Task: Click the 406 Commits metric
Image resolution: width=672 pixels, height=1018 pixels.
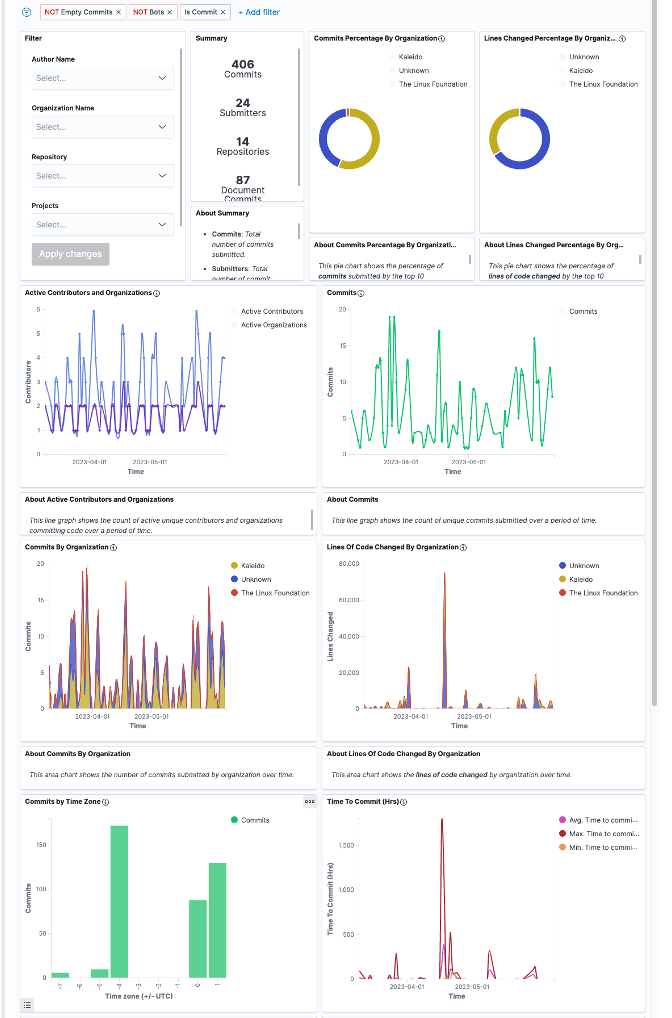Action: [x=243, y=69]
